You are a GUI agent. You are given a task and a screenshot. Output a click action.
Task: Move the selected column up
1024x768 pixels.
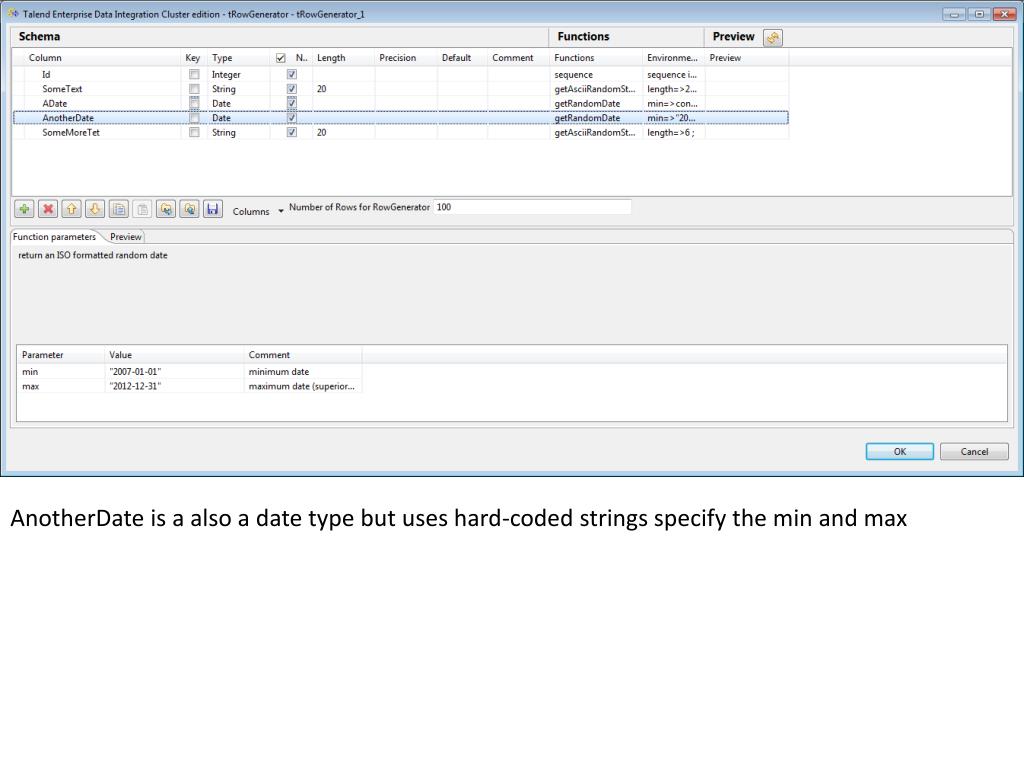[71, 209]
